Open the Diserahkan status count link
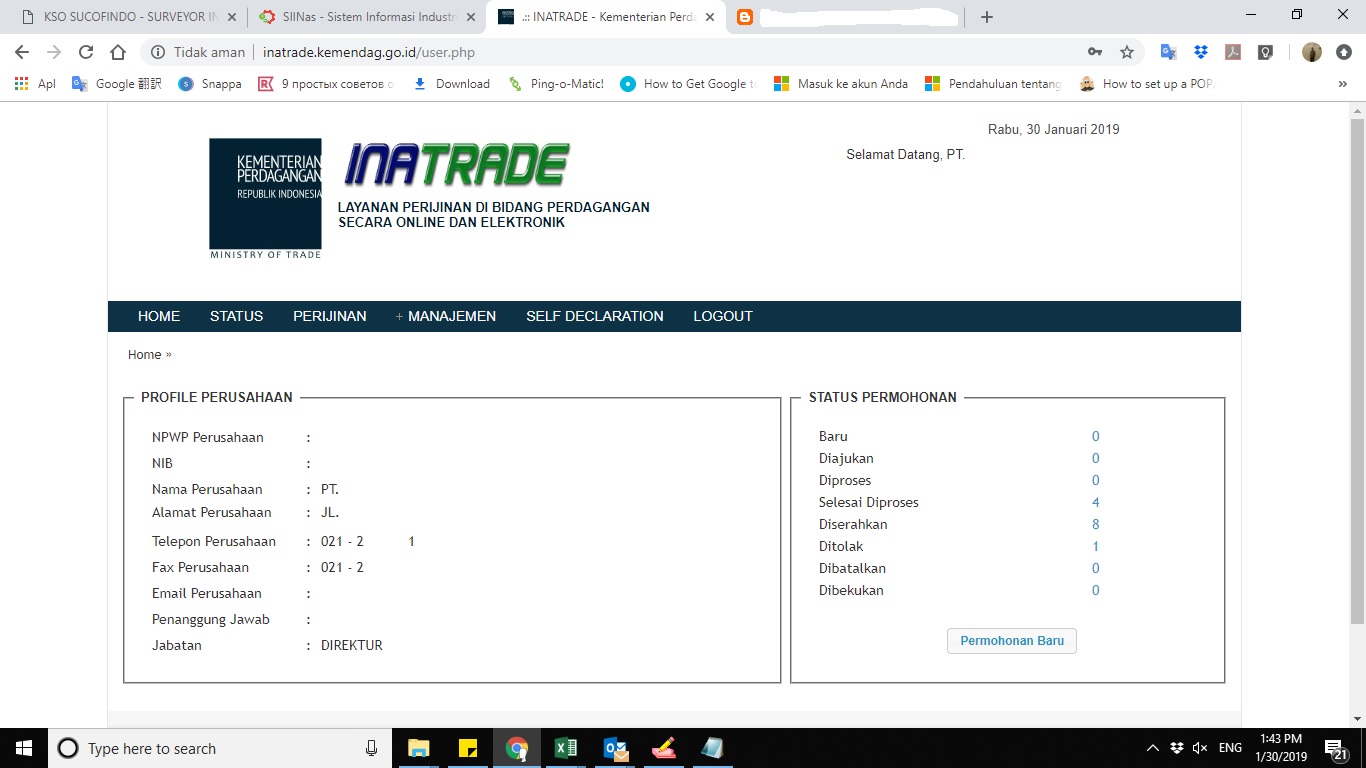This screenshot has height=768, width=1366. [x=1095, y=524]
